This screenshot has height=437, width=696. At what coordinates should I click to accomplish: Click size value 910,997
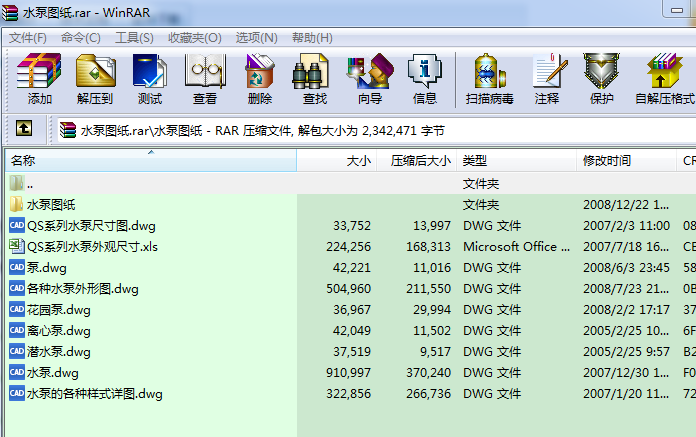click(348, 373)
